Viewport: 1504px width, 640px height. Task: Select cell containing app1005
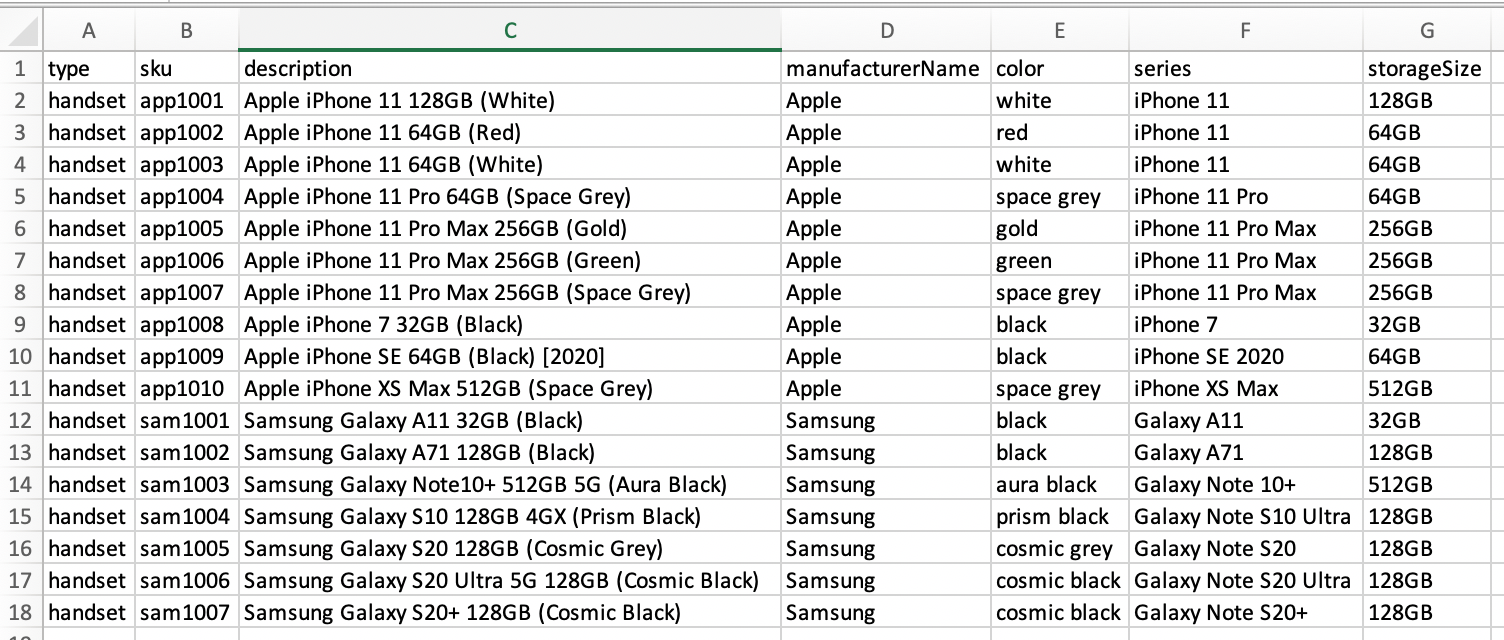[x=187, y=228]
